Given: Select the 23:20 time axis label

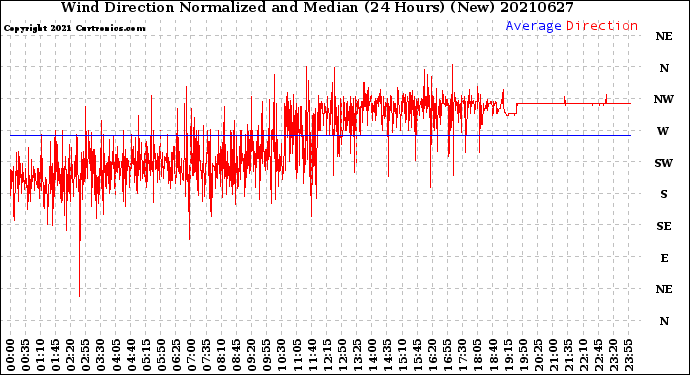Looking at the screenshot, I should click(x=613, y=355).
